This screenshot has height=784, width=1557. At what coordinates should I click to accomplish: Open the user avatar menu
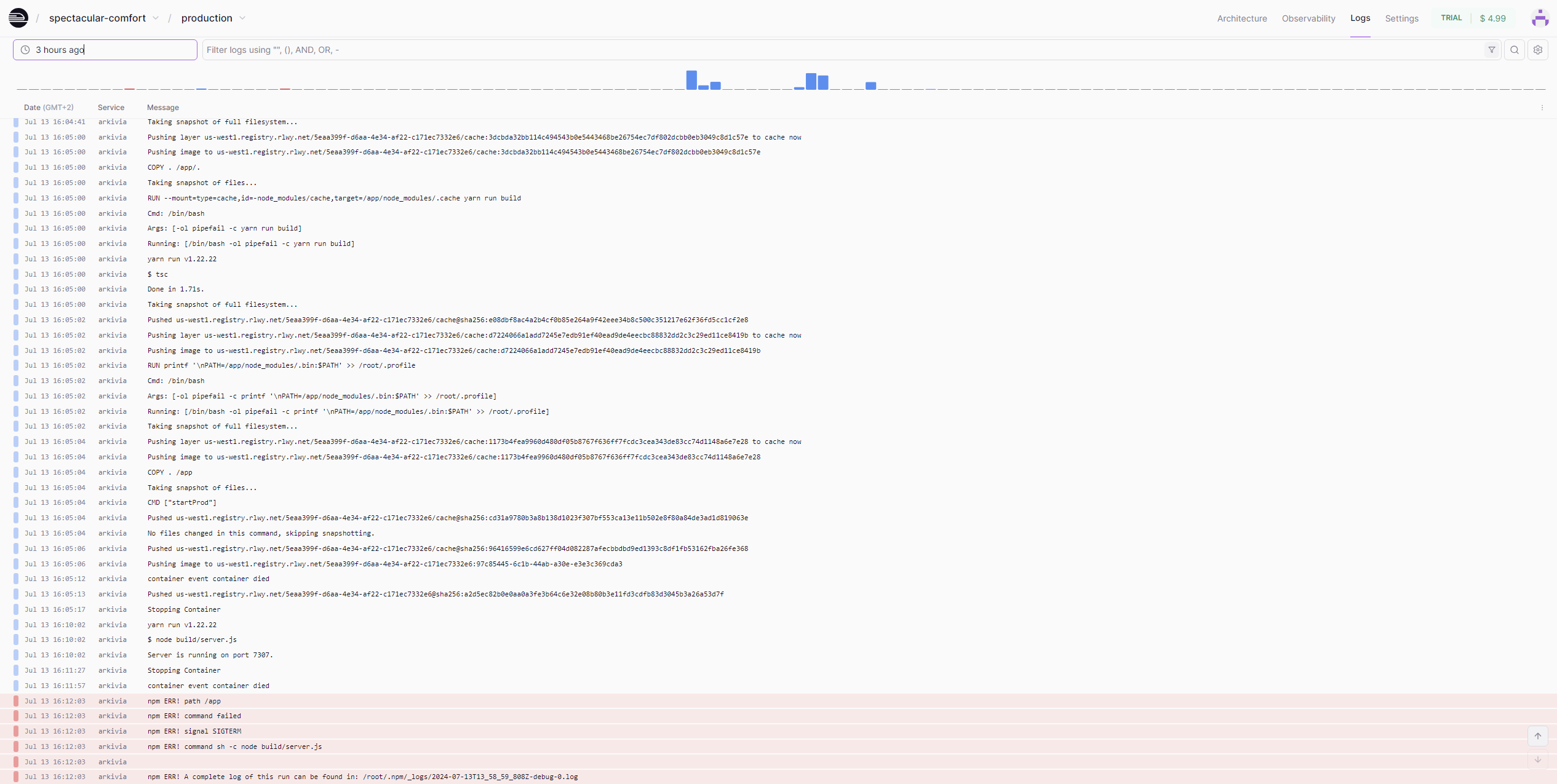(1540, 18)
